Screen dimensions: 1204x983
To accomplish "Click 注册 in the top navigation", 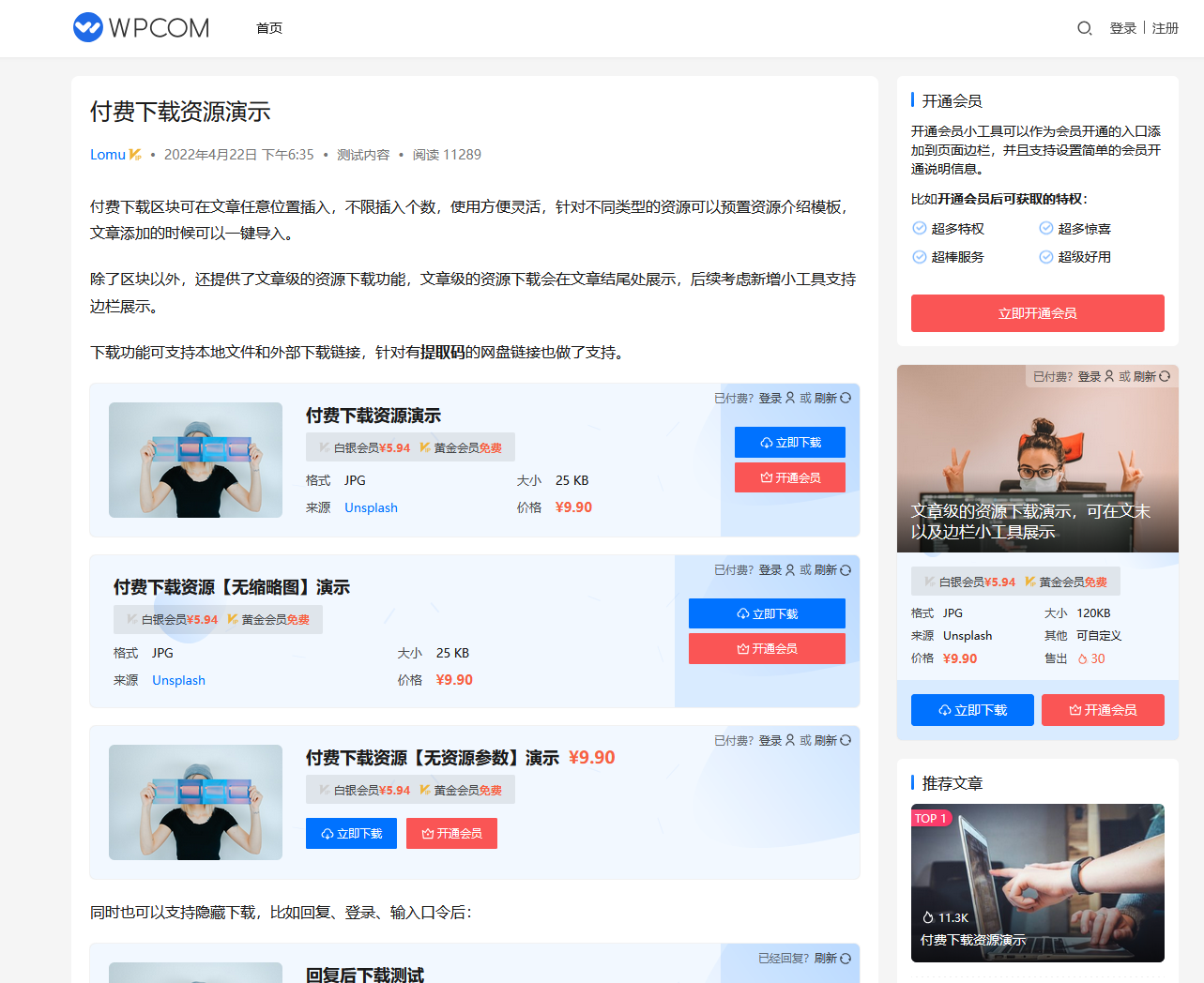I will [x=1165, y=28].
